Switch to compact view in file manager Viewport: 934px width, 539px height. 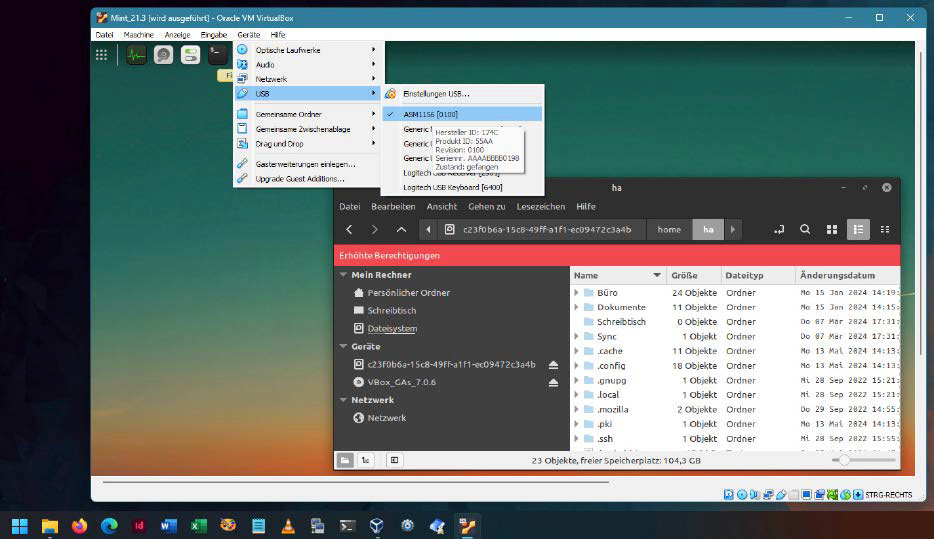click(885, 229)
